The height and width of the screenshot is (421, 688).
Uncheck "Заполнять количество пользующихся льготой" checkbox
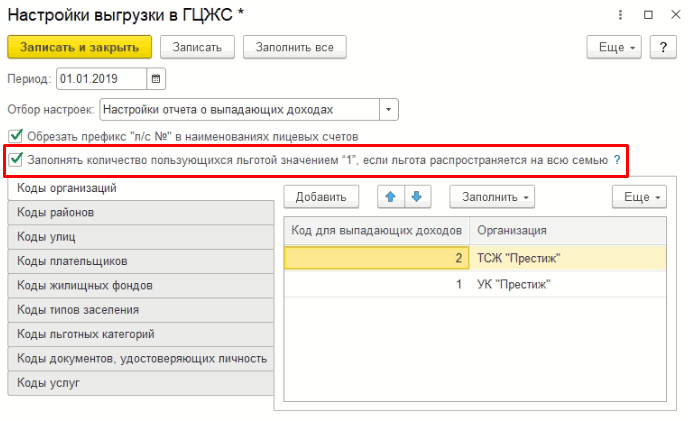click(x=15, y=159)
